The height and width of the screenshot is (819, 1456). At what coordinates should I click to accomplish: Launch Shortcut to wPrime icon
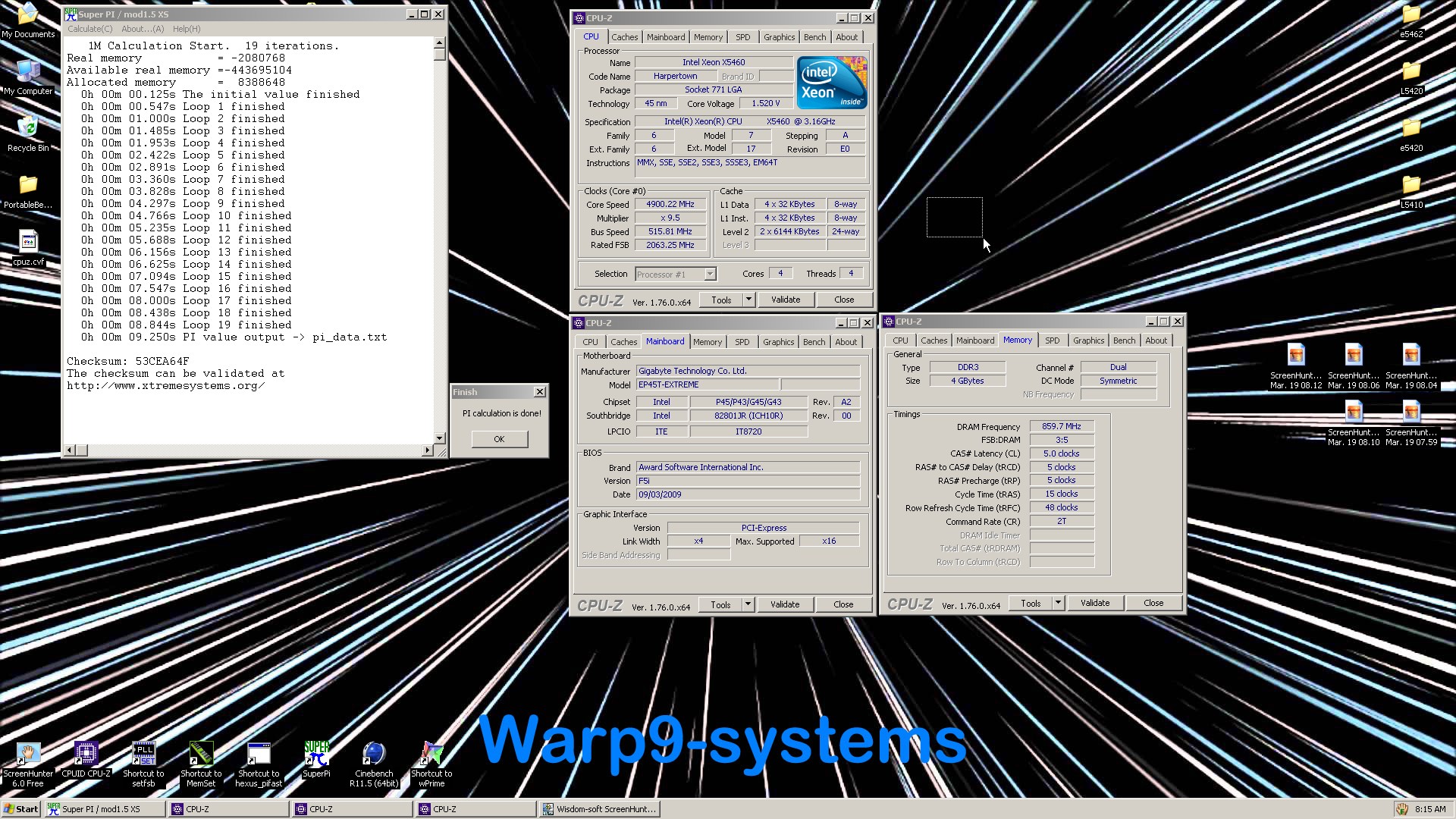pos(431,764)
